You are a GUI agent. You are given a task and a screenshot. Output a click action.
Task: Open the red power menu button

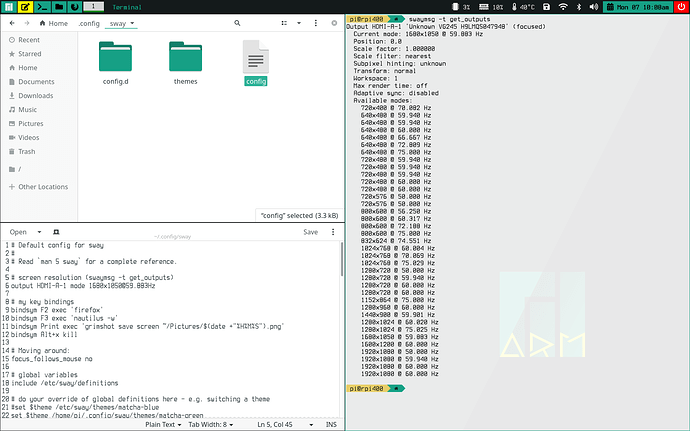pyautogui.click(x=682, y=7)
